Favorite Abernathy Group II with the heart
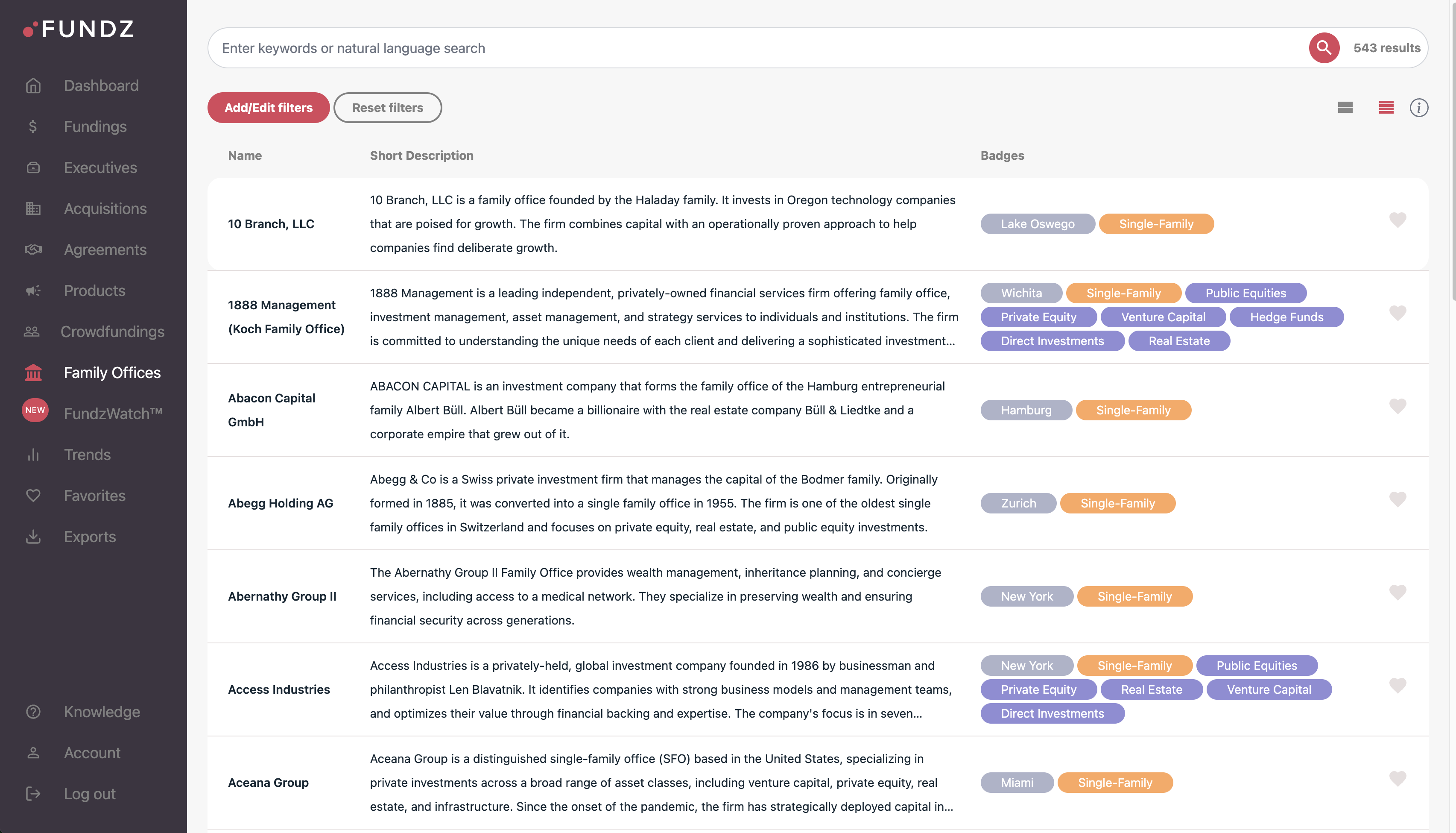 tap(1398, 592)
